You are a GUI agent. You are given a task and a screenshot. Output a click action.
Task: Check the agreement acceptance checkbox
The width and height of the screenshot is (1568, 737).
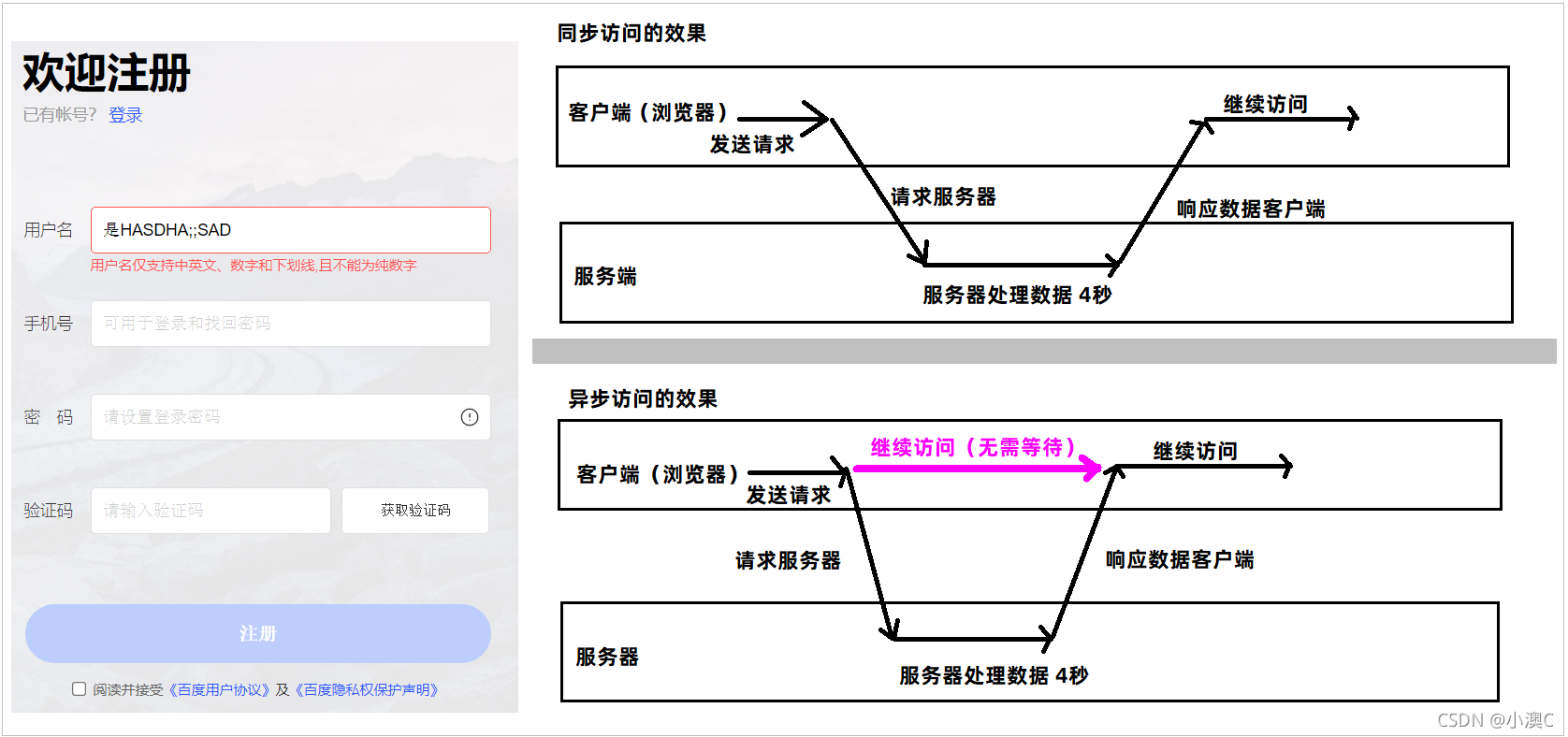pyautogui.click(x=80, y=689)
